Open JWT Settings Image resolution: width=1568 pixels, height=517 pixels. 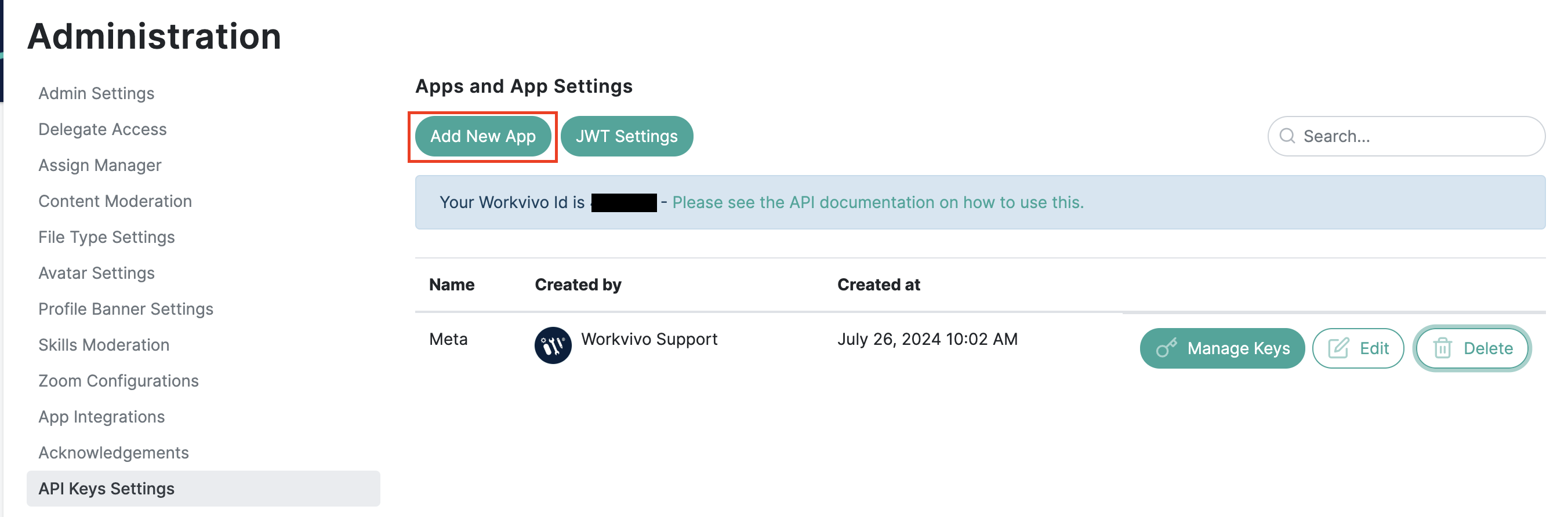coord(626,136)
